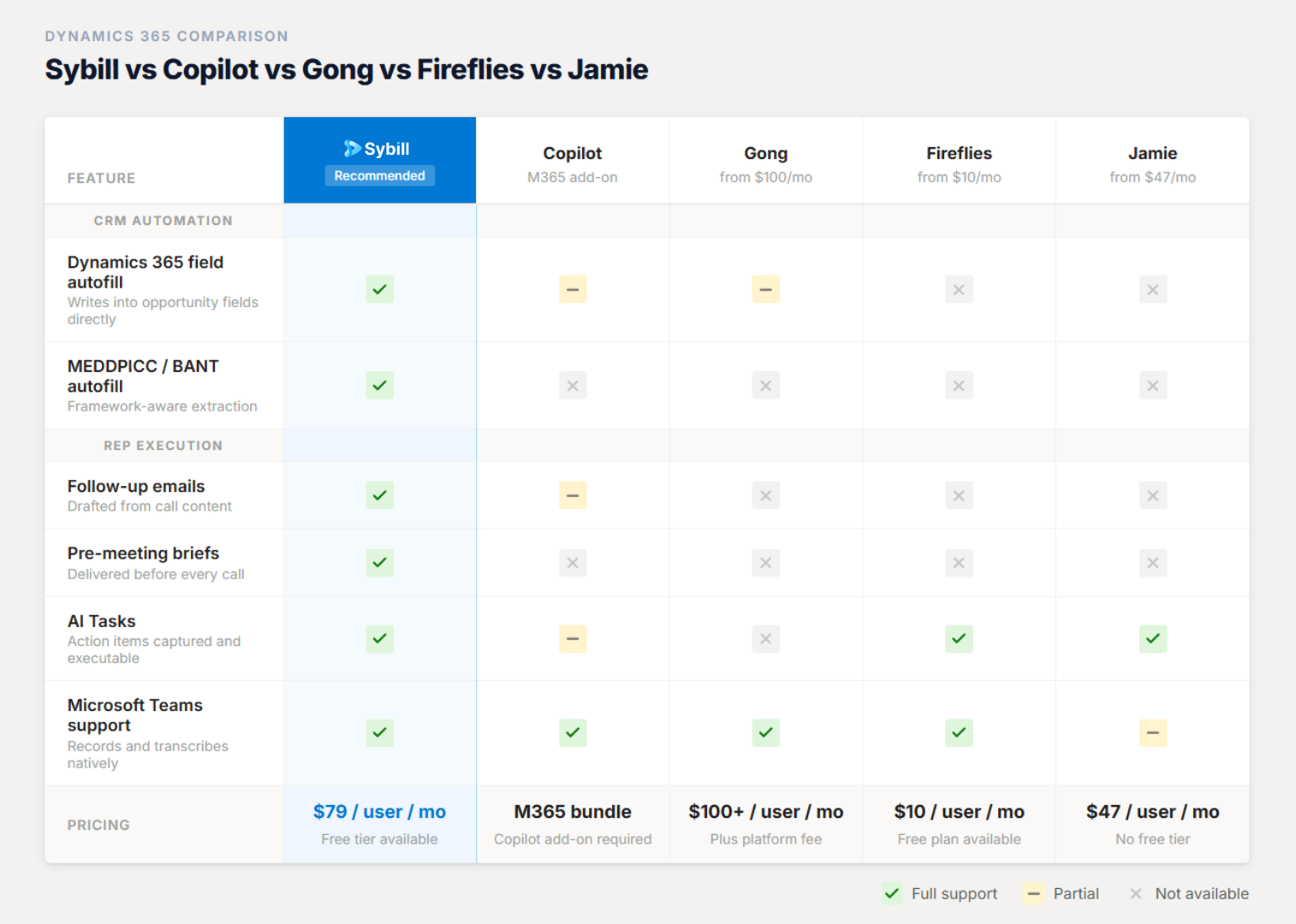Click the MEDDPICC / BANT autofill feature title
The width and height of the screenshot is (1296, 924).
tap(143, 376)
